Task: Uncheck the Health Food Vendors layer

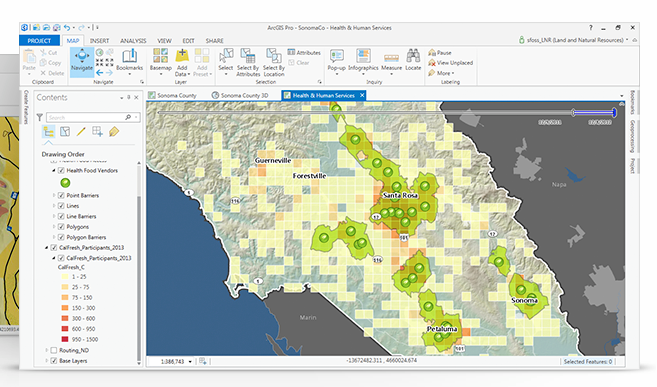Action: point(61,170)
